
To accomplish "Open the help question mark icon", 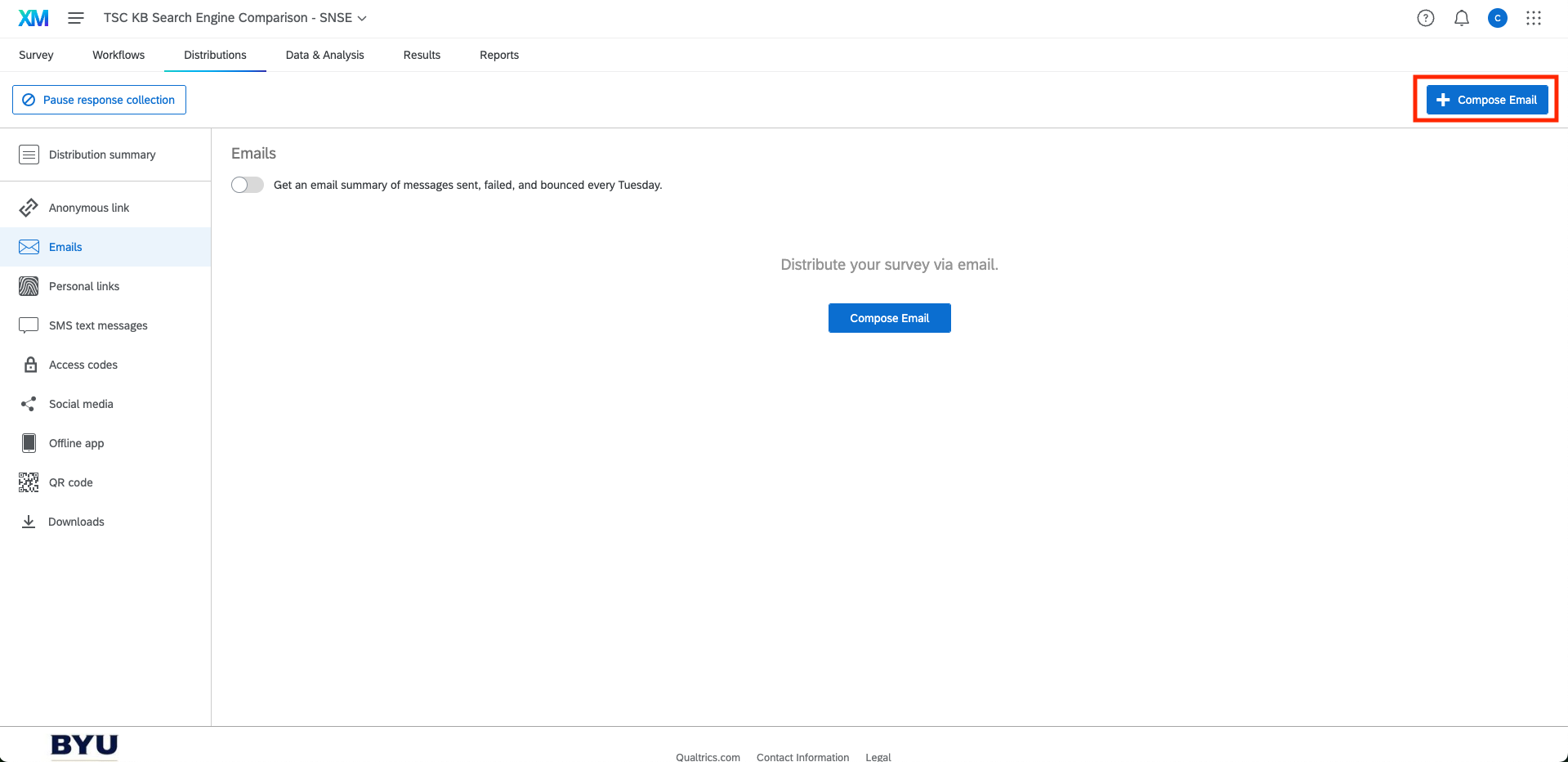I will (1425, 18).
